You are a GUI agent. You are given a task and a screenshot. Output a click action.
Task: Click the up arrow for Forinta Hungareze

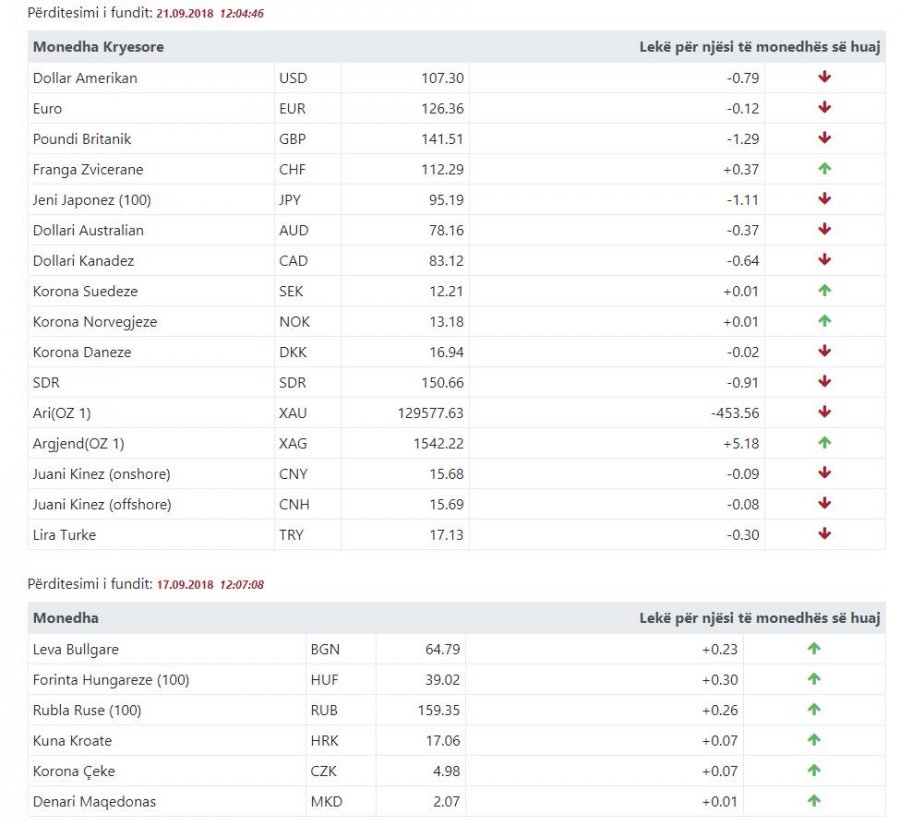point(814,679)
